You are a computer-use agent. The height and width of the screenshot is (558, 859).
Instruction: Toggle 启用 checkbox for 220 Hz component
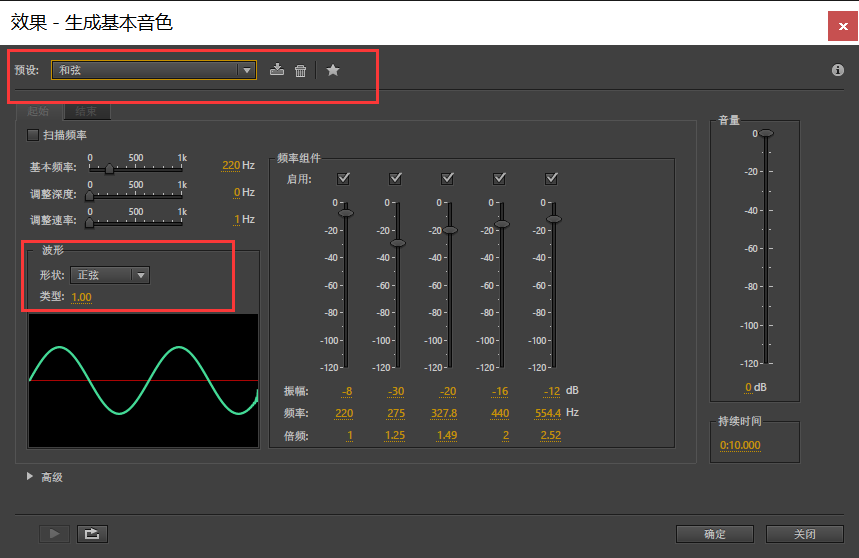[343, 178]
